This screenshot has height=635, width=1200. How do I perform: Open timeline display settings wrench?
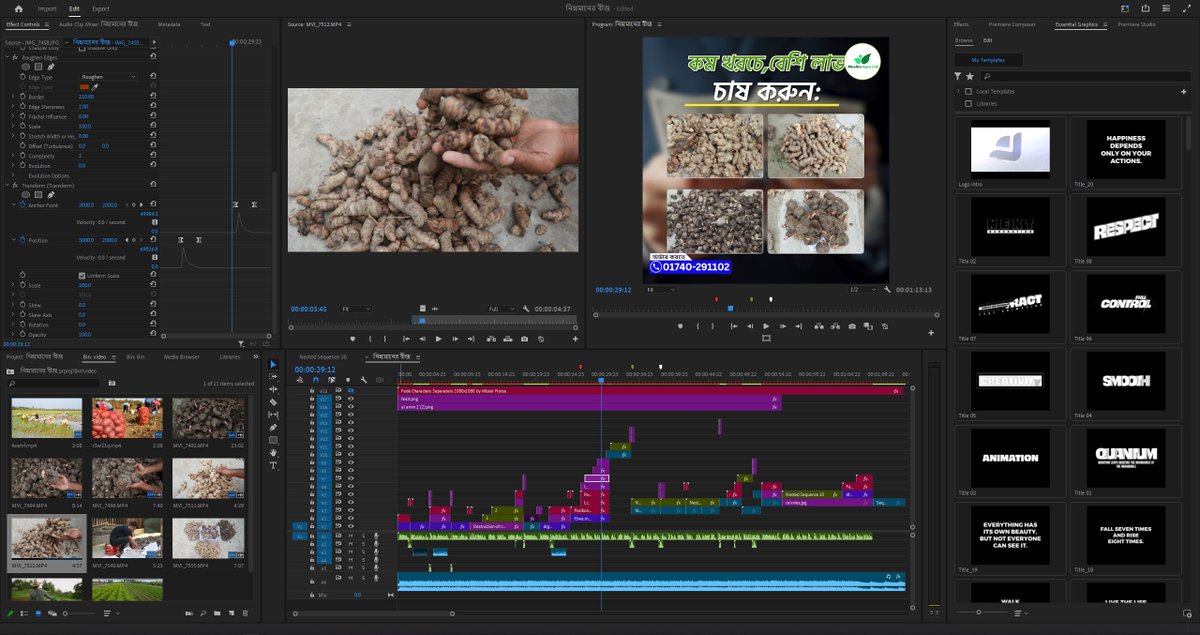(364, 380)
